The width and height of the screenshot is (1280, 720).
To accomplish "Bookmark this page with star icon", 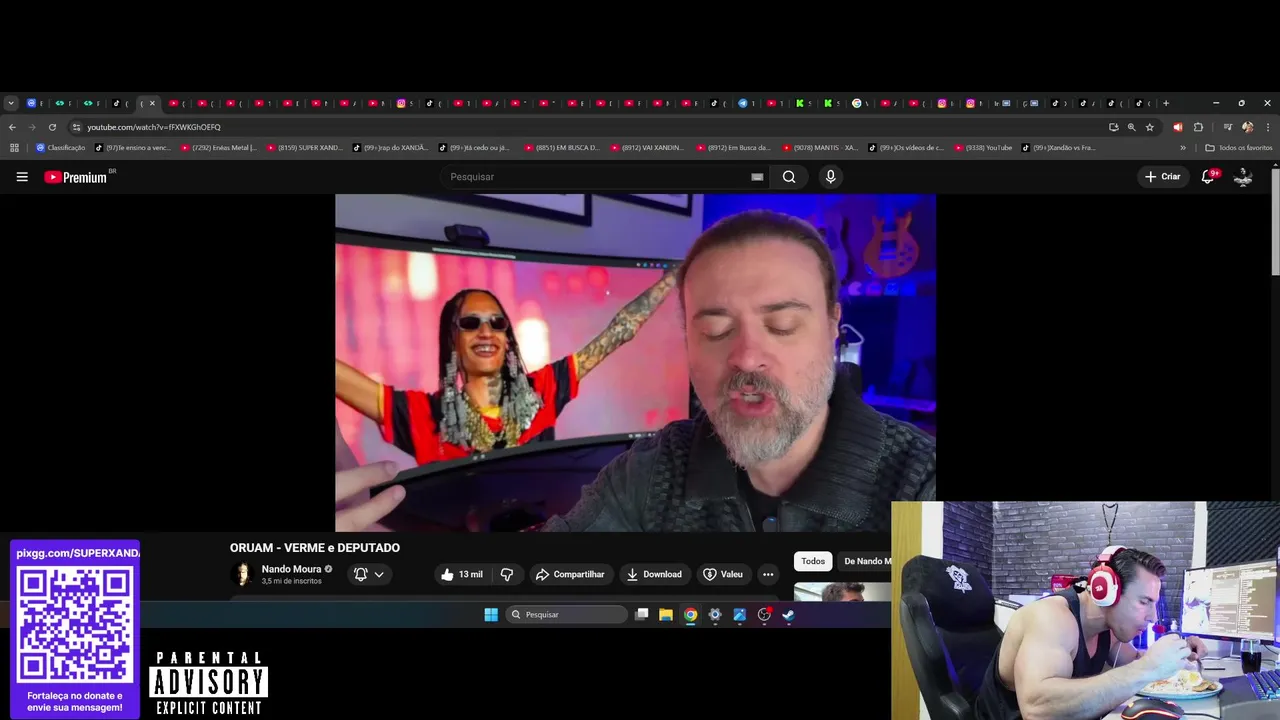I will click(1150, 127).
